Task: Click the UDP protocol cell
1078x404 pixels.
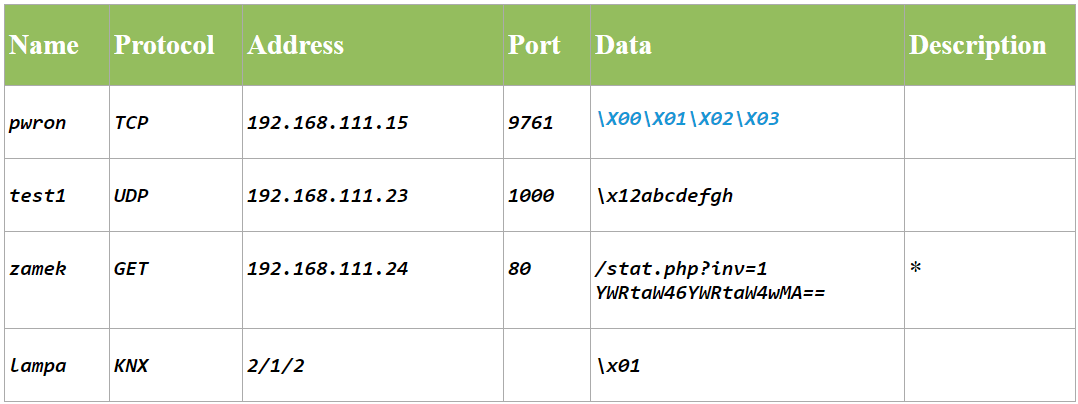Action: click(131, 196)
